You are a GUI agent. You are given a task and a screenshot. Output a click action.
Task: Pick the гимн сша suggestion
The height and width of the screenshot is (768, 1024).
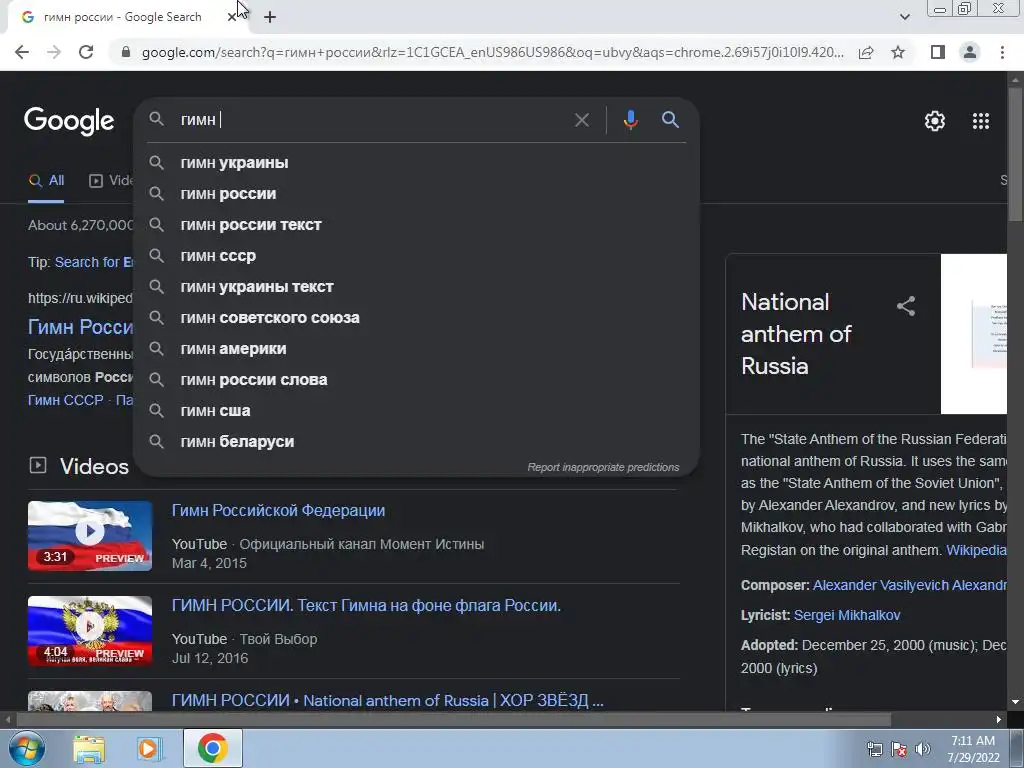click(x=416, y=411)
